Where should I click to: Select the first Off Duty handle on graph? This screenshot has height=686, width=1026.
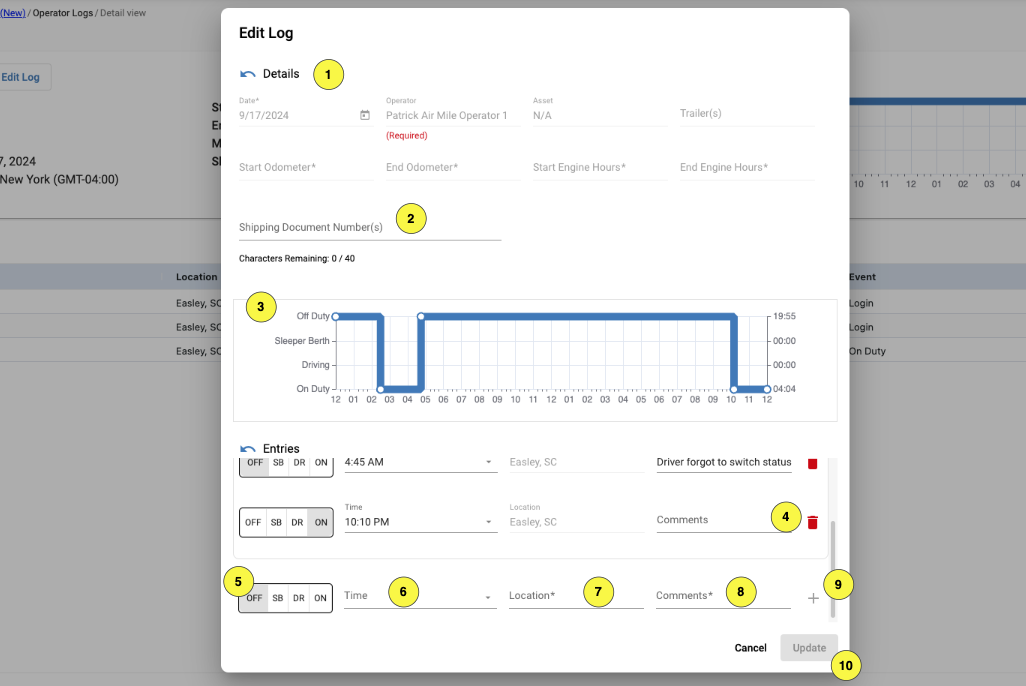336,317
